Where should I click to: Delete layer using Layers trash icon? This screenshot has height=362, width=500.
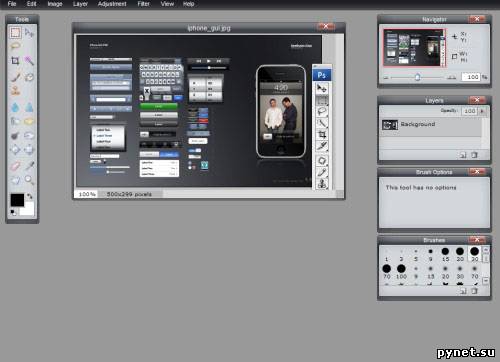[474, 155]
